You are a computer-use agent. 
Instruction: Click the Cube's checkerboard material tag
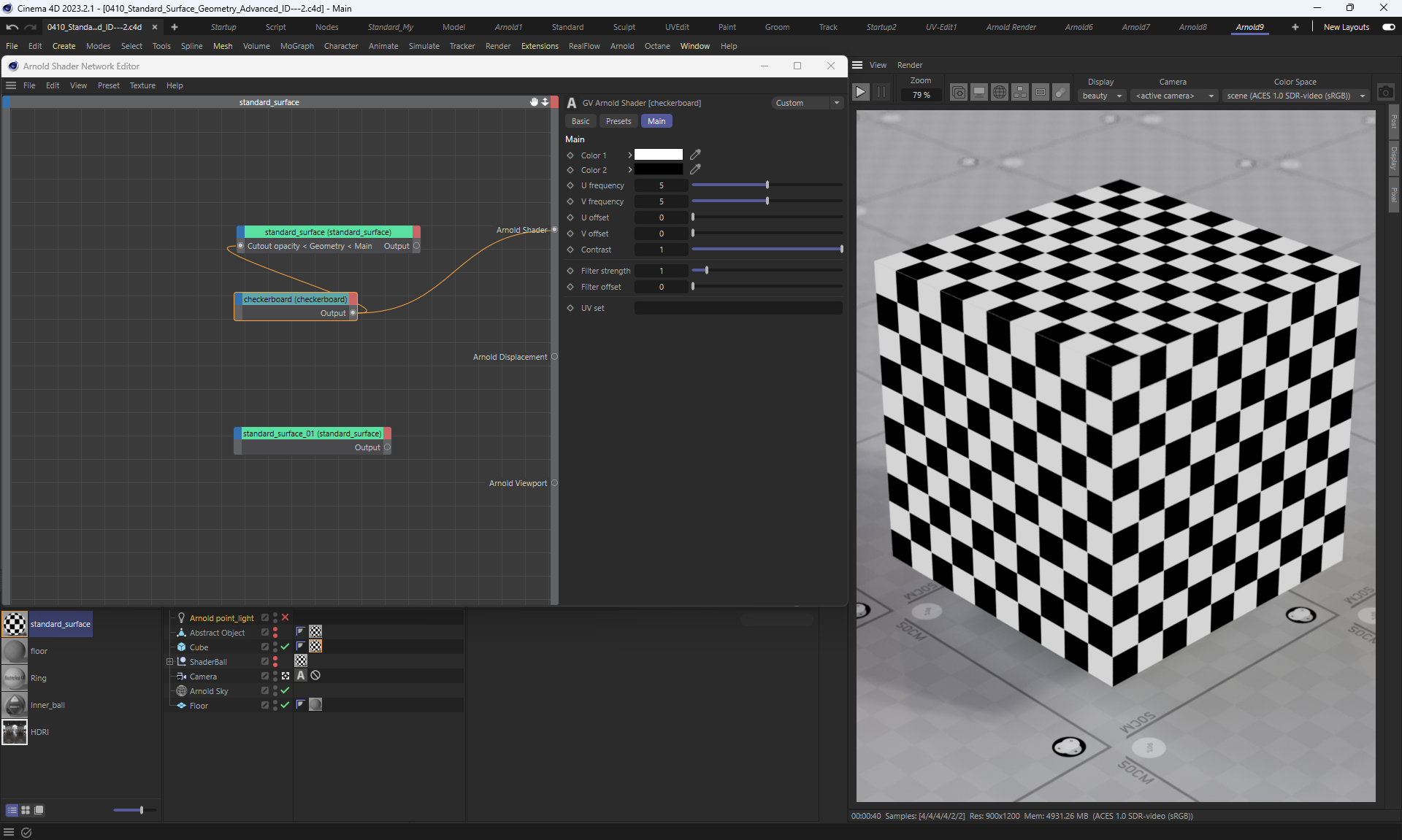pos(315,647)
